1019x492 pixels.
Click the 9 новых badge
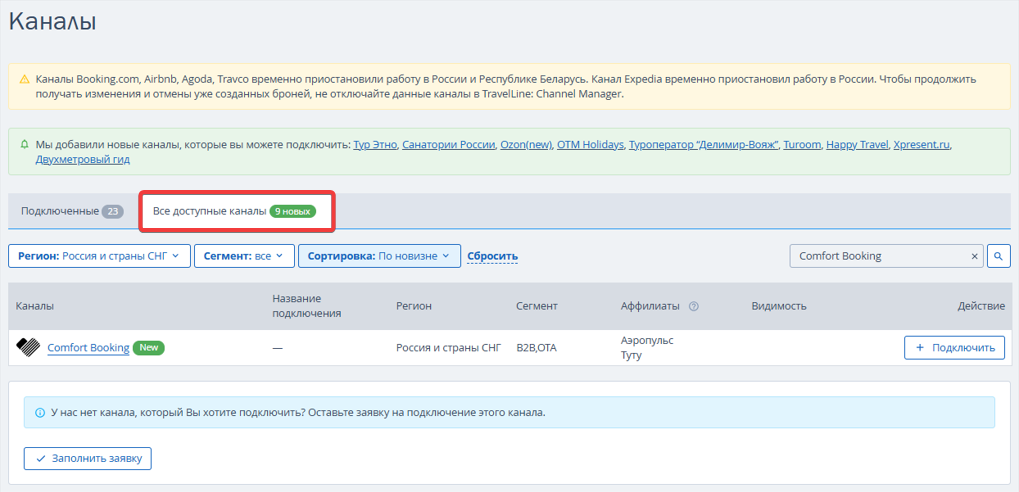292,211
